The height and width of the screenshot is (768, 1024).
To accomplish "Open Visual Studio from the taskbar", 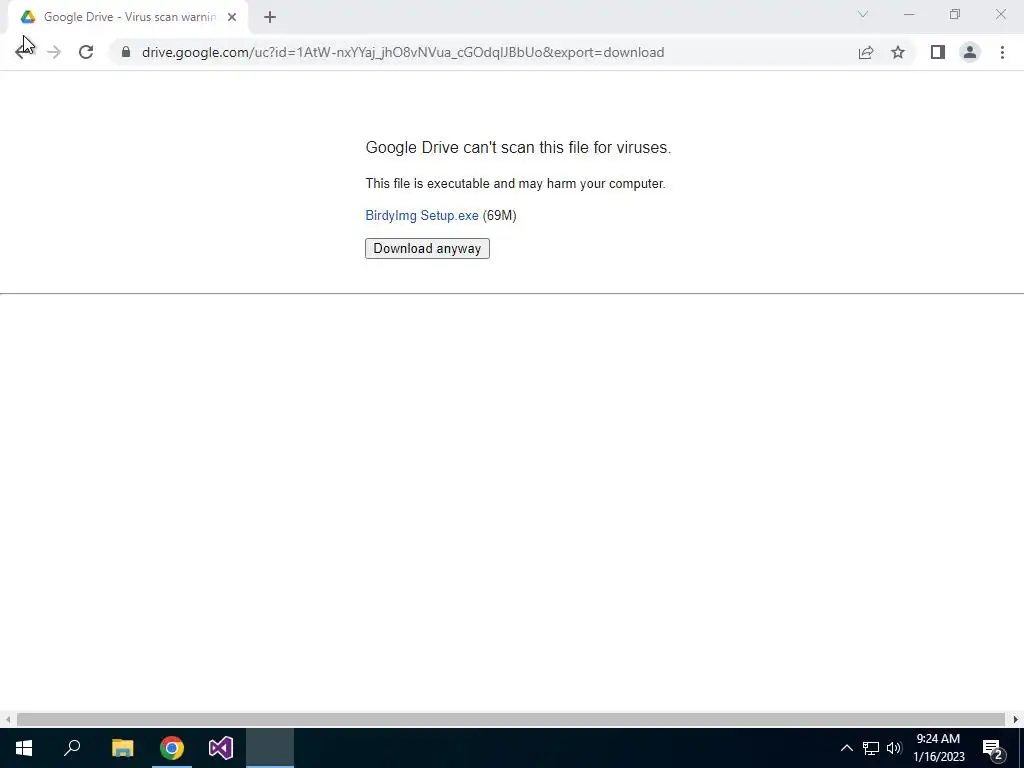I will (x=221, y=748).
